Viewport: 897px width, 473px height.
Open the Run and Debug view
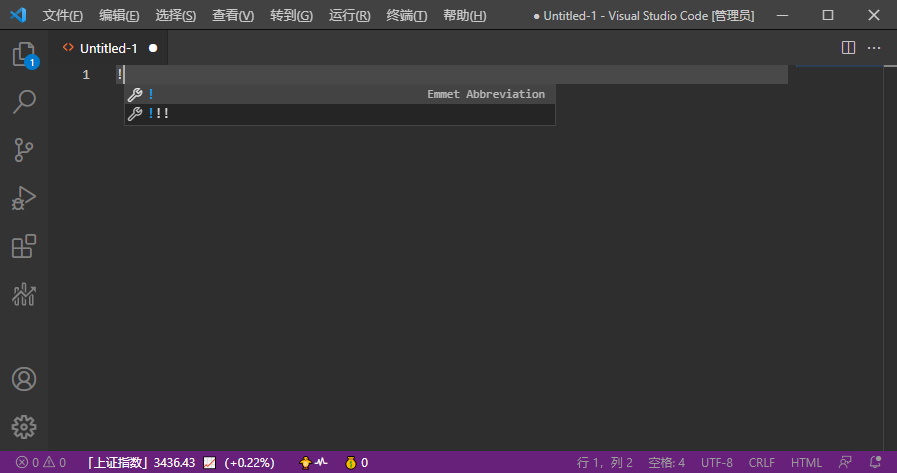point(24,198)
